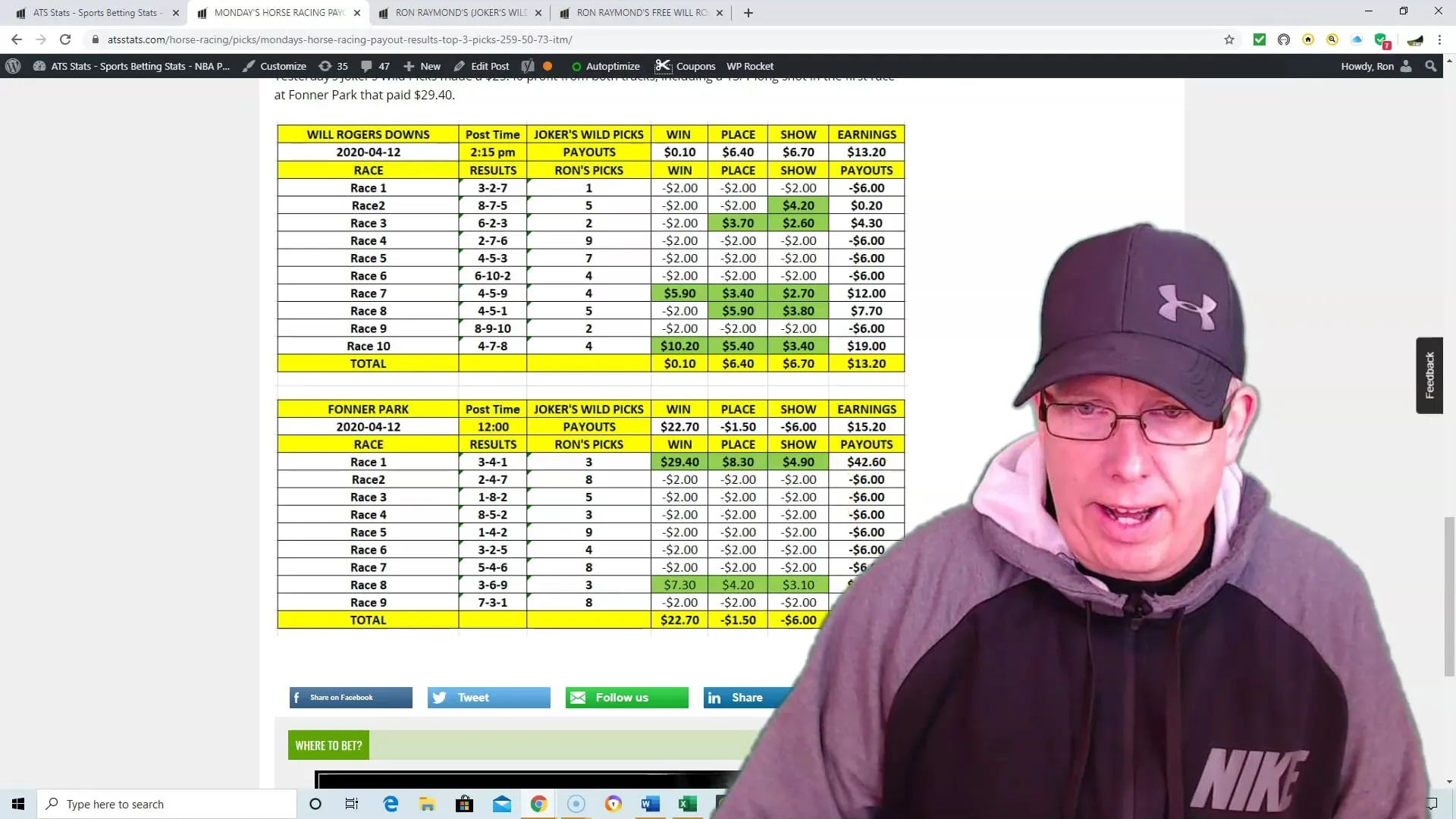Open Chrome three-dot menu
1456x819 pixels.
coord(1439,39)
